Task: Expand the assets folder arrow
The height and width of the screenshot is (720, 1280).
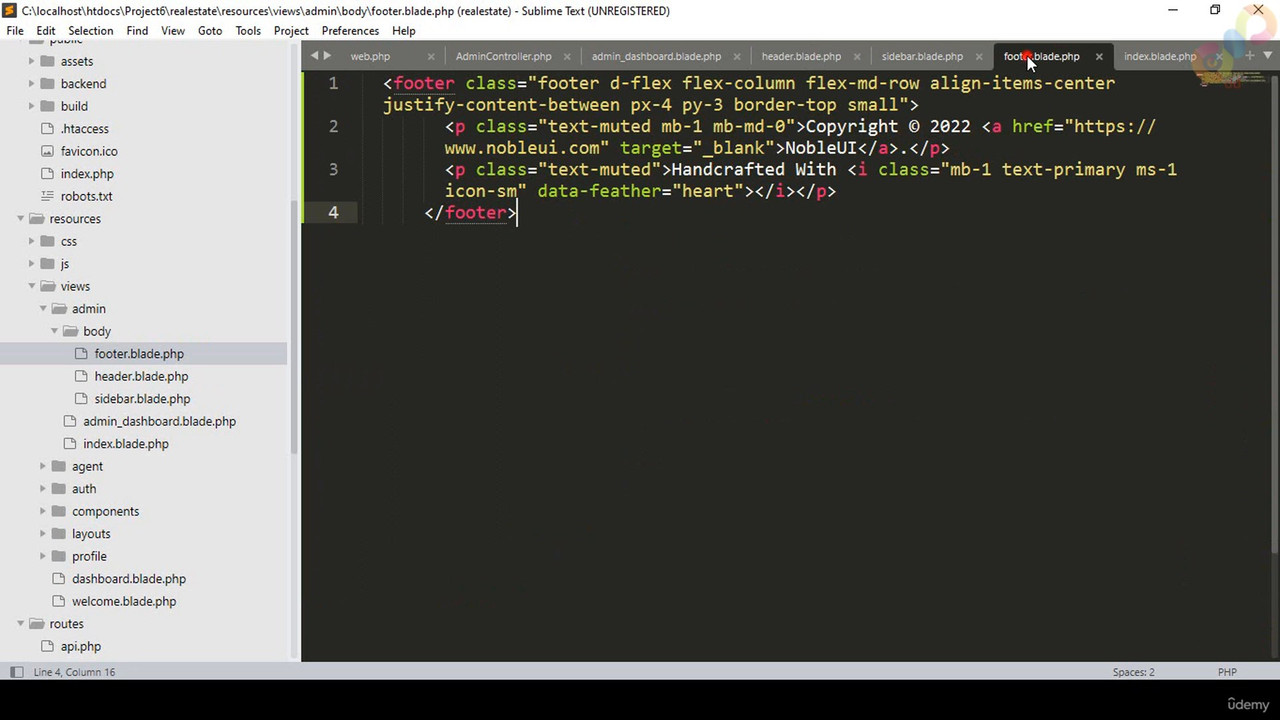Action: point(32,61)
